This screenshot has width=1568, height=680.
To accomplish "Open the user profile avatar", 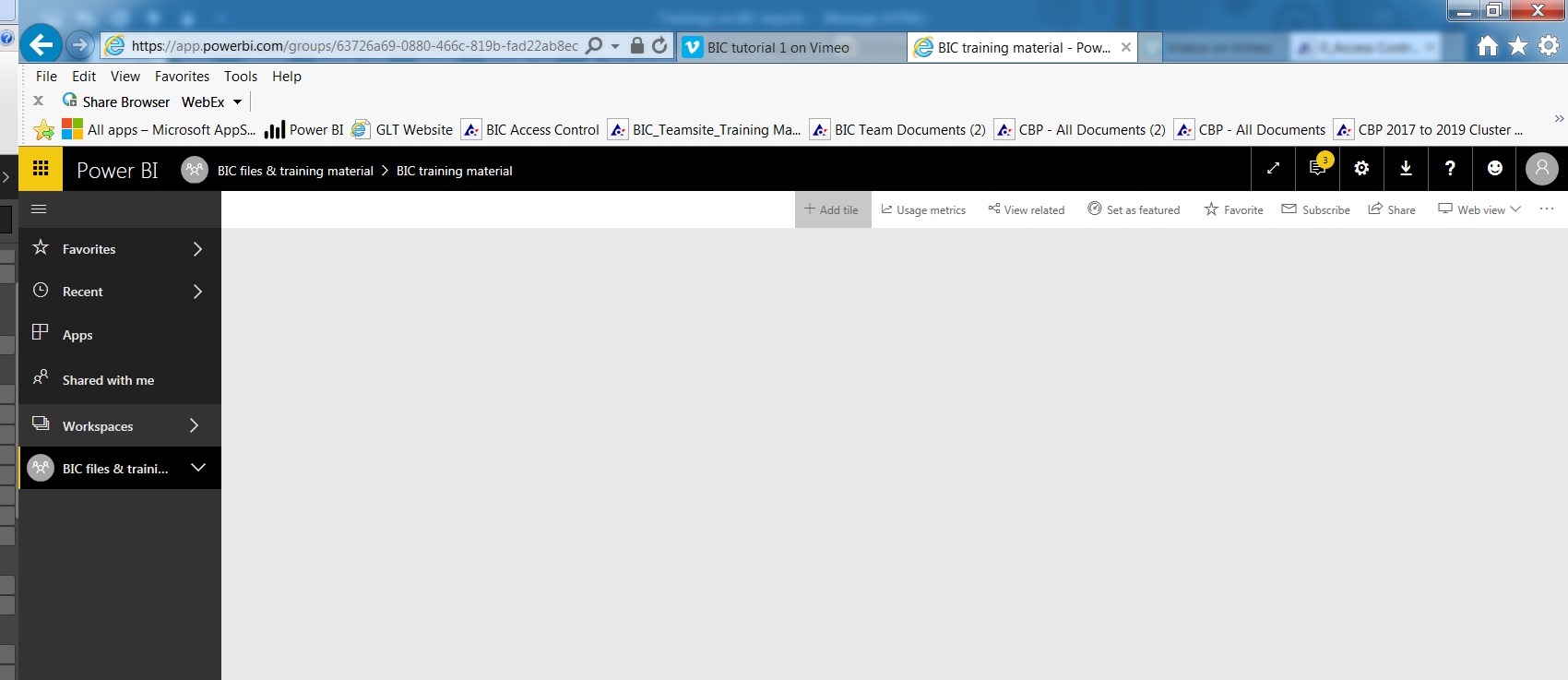I will click(1542, 169).
